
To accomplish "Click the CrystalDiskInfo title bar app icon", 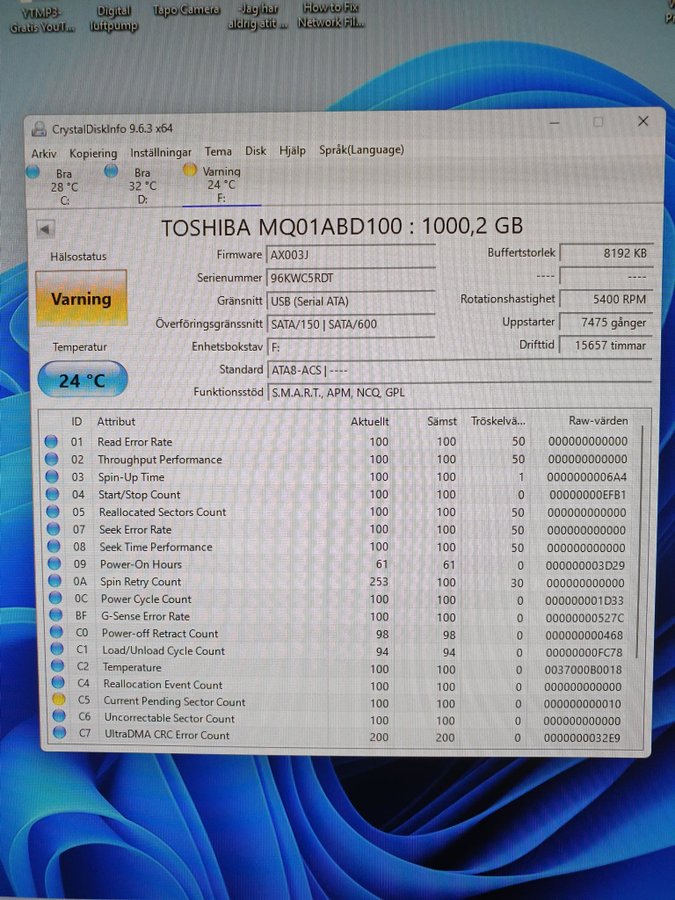I will 38,128.
